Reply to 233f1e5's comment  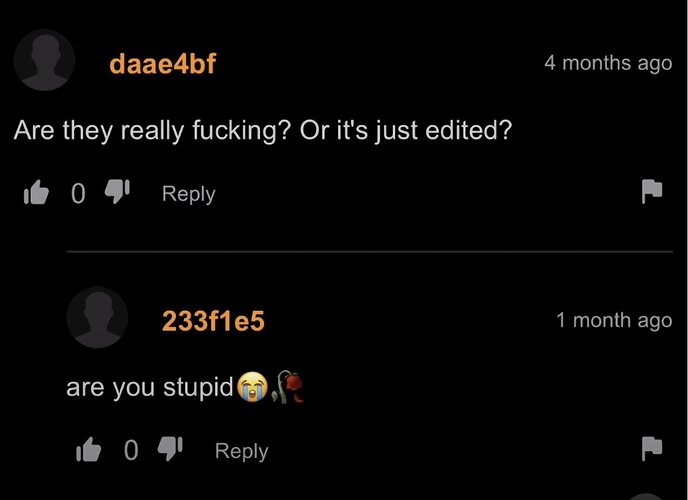pyautogui.click(x=241, y=452)
